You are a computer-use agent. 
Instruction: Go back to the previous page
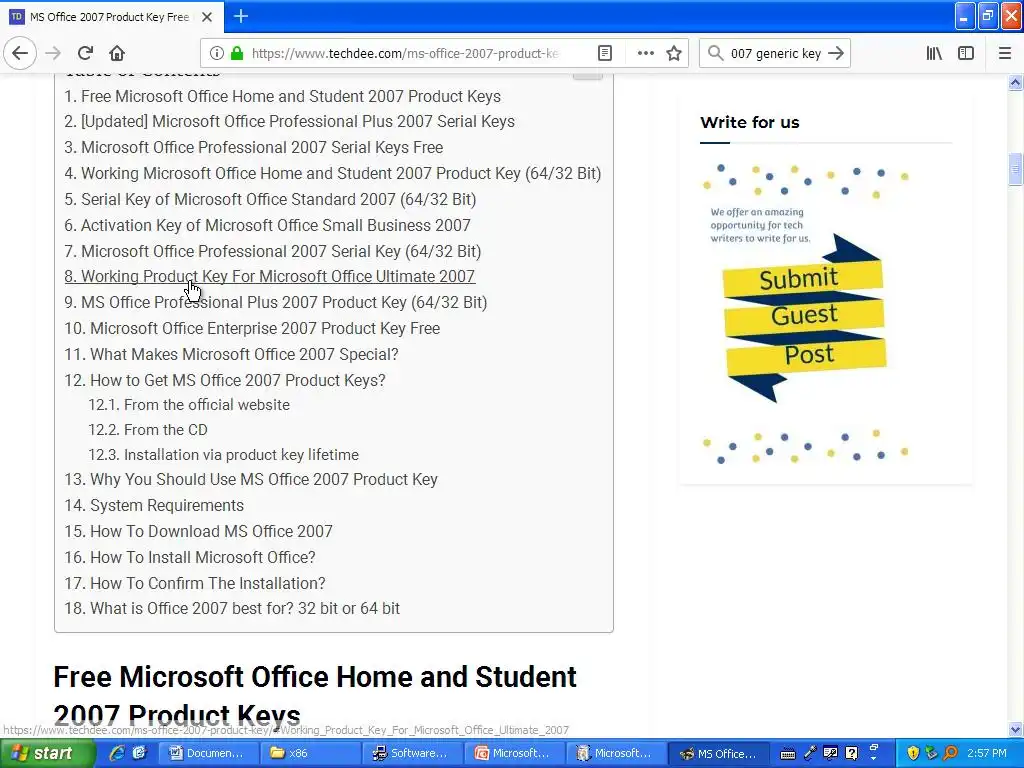(20, 53)
